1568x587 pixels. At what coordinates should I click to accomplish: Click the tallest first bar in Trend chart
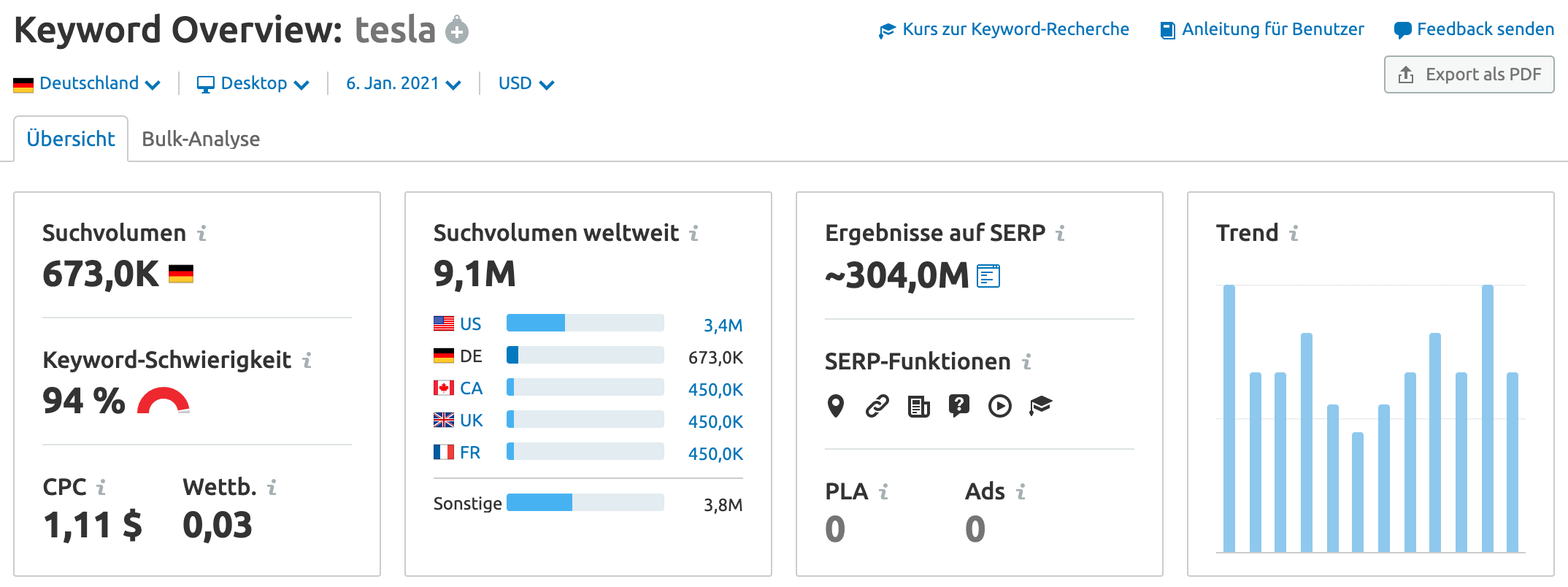click(1229, 418)
